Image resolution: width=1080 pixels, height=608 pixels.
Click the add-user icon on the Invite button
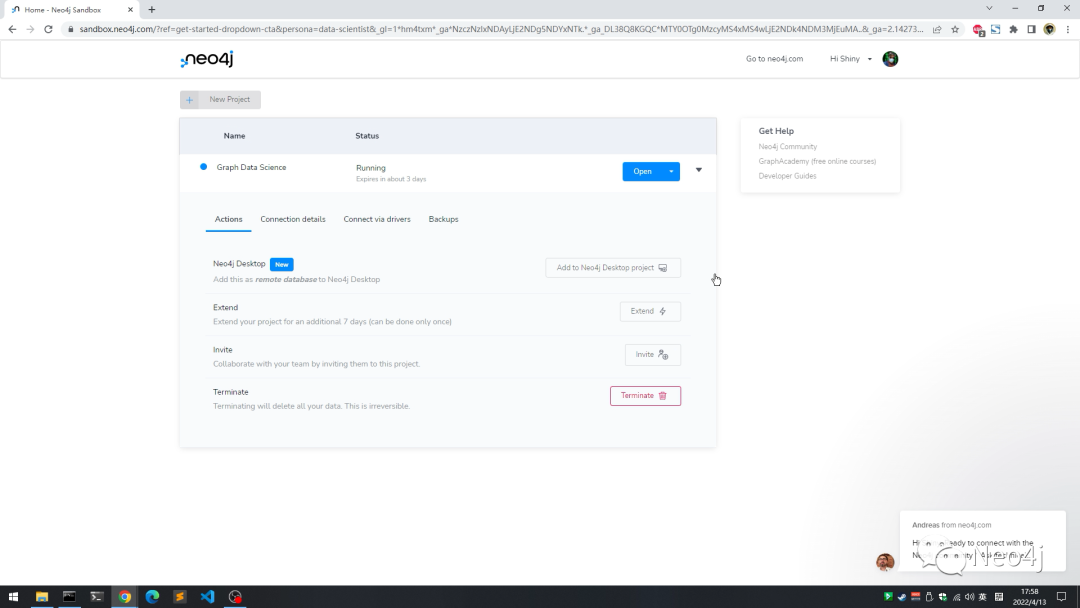tap(665, 354)
